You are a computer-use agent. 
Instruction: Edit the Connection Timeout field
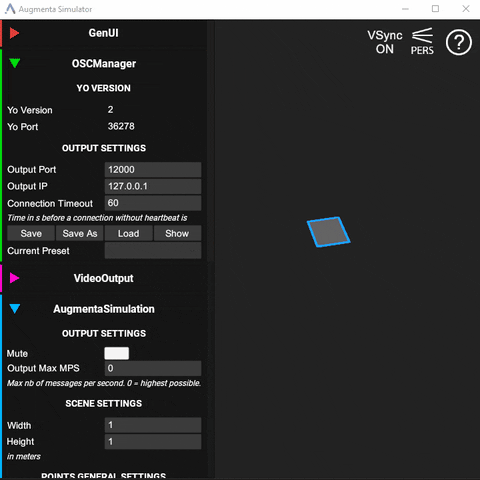(x=153, y=203)
